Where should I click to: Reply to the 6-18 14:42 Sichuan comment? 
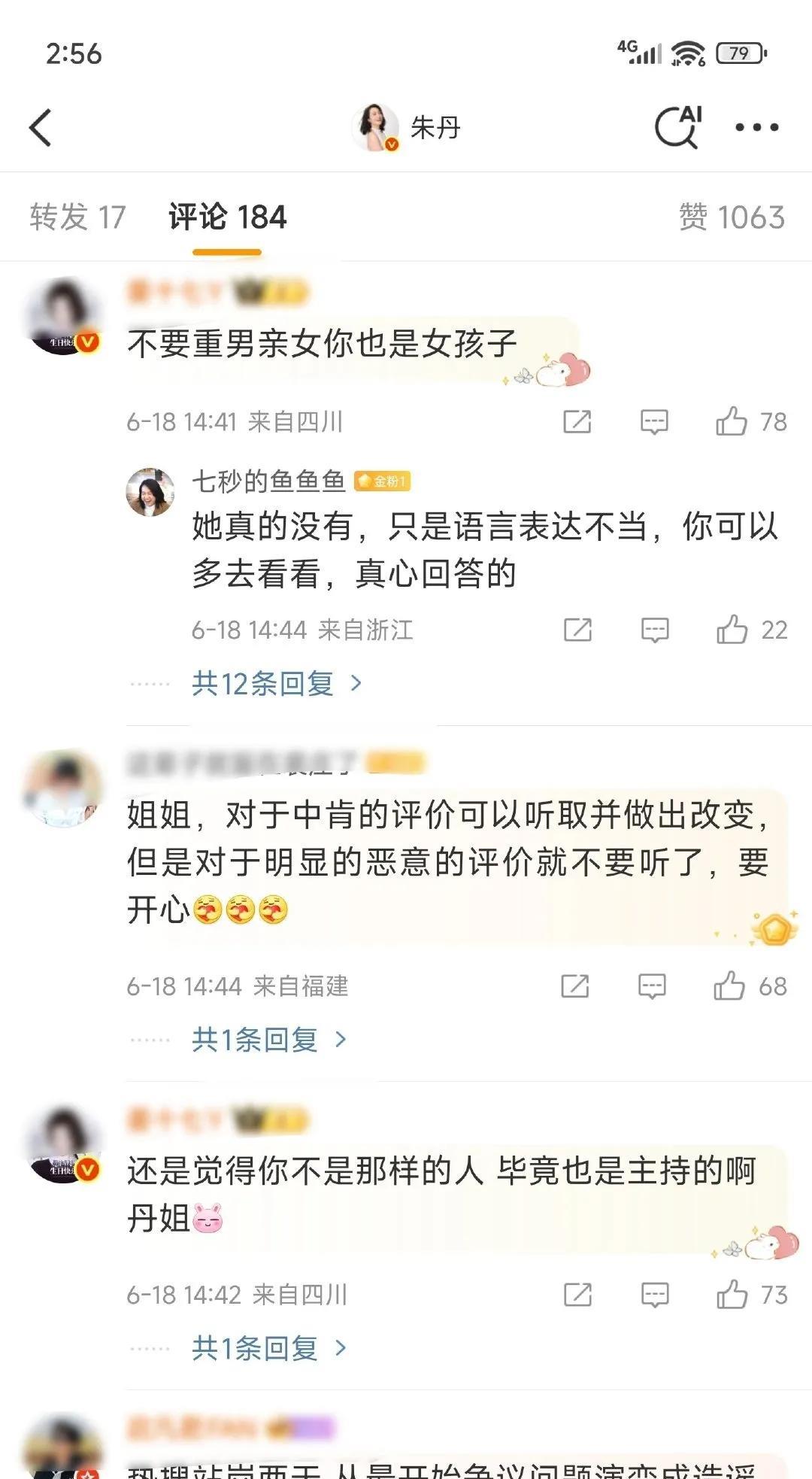click(654, 1295)
